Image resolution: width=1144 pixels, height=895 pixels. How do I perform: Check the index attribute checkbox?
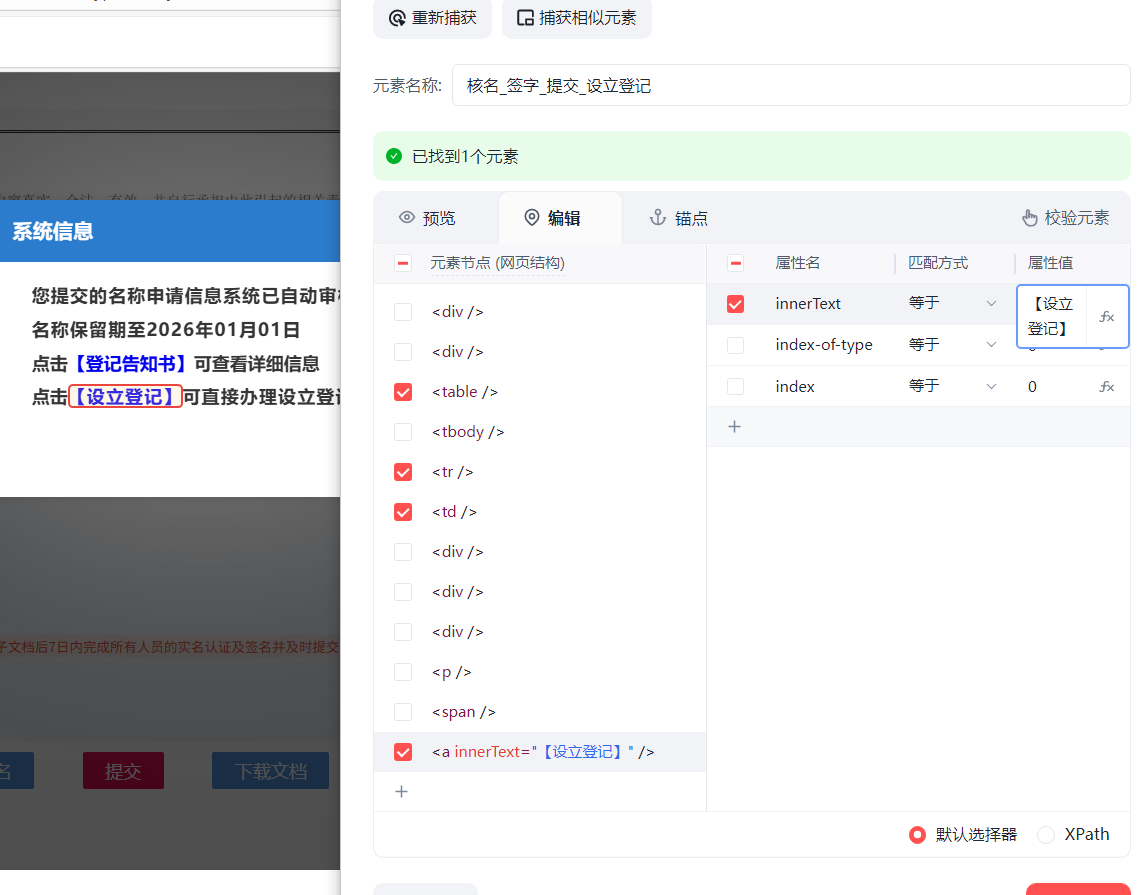pos(735,387)
